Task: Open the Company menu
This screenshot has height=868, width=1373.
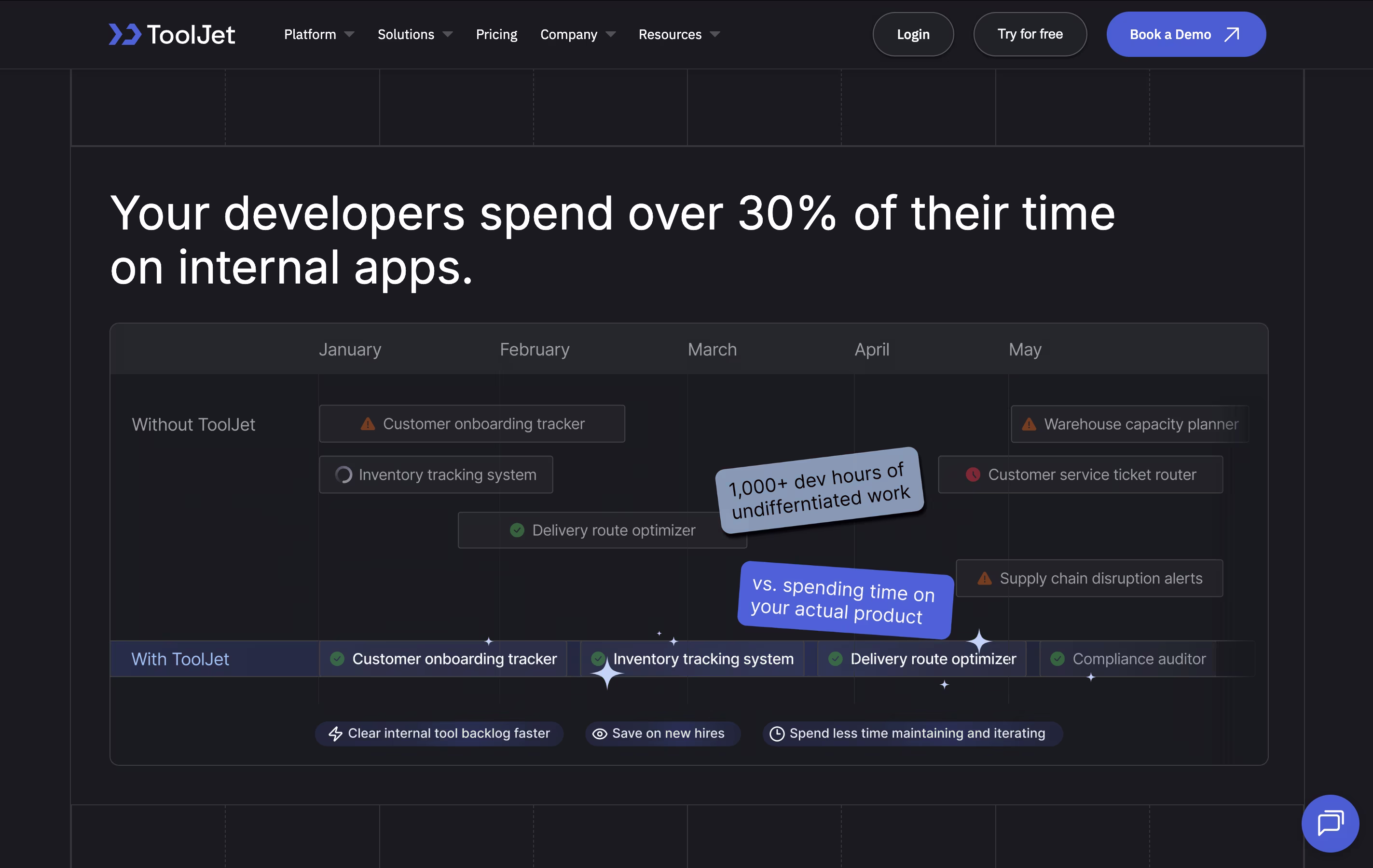Action: coord(577,34)
